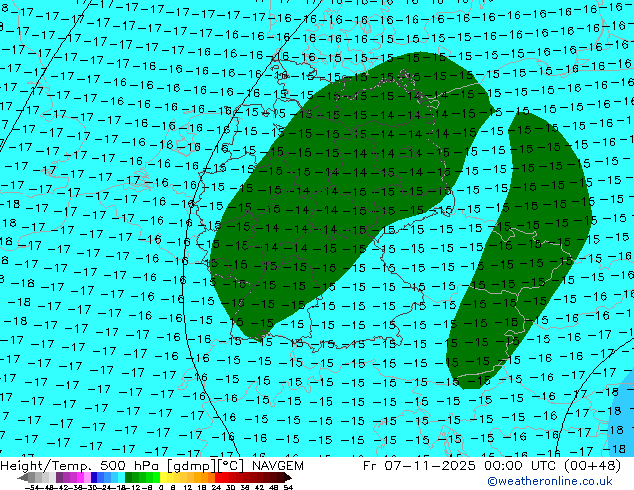Click the gray left arrow of legend
This screenshot has width=634, height=490.
23,477
